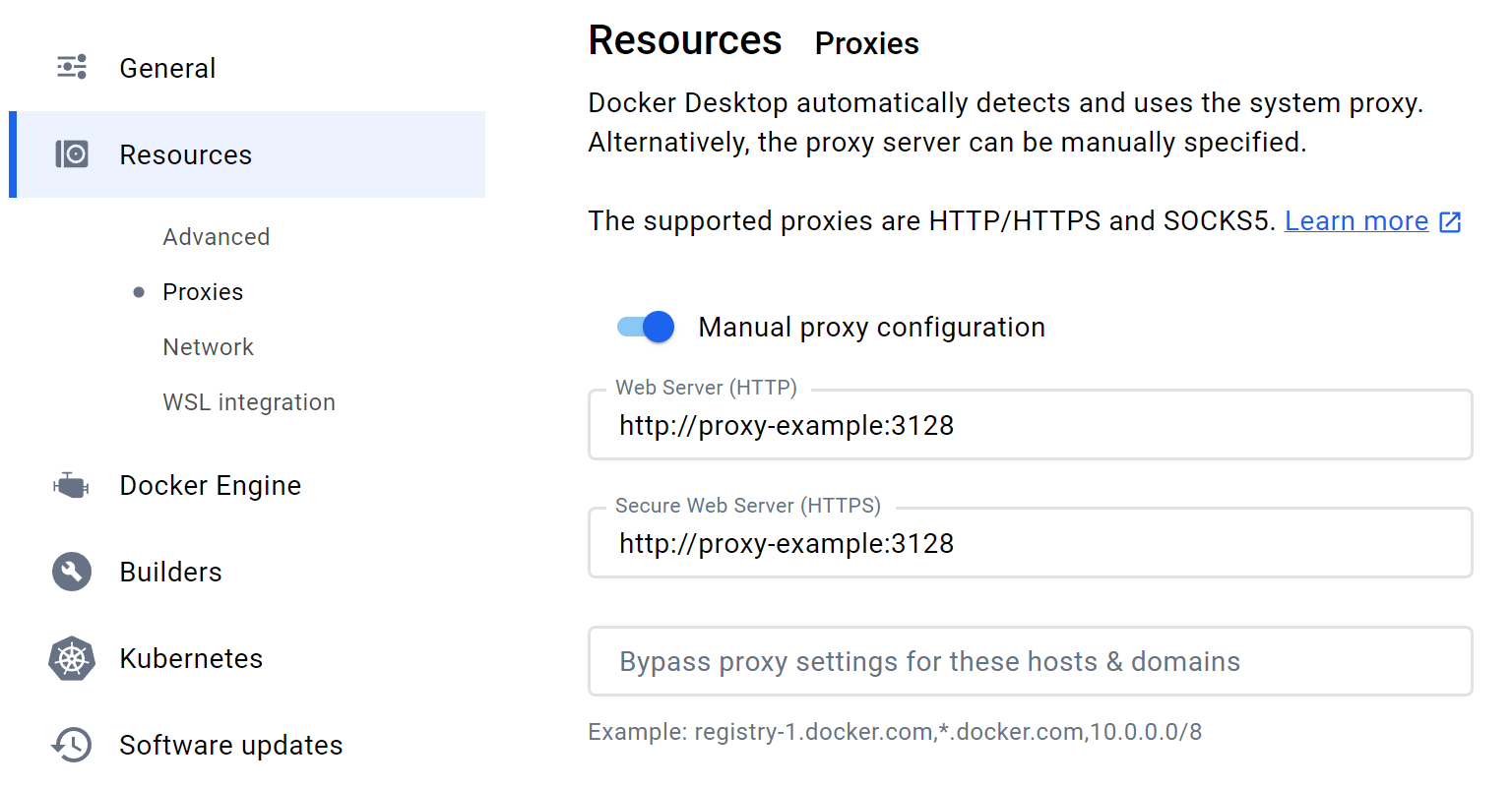Click the Proxies bullet marker in sidebar
Image resolution: width=1512 pixels, height=789 pixels.
(139, 292)
